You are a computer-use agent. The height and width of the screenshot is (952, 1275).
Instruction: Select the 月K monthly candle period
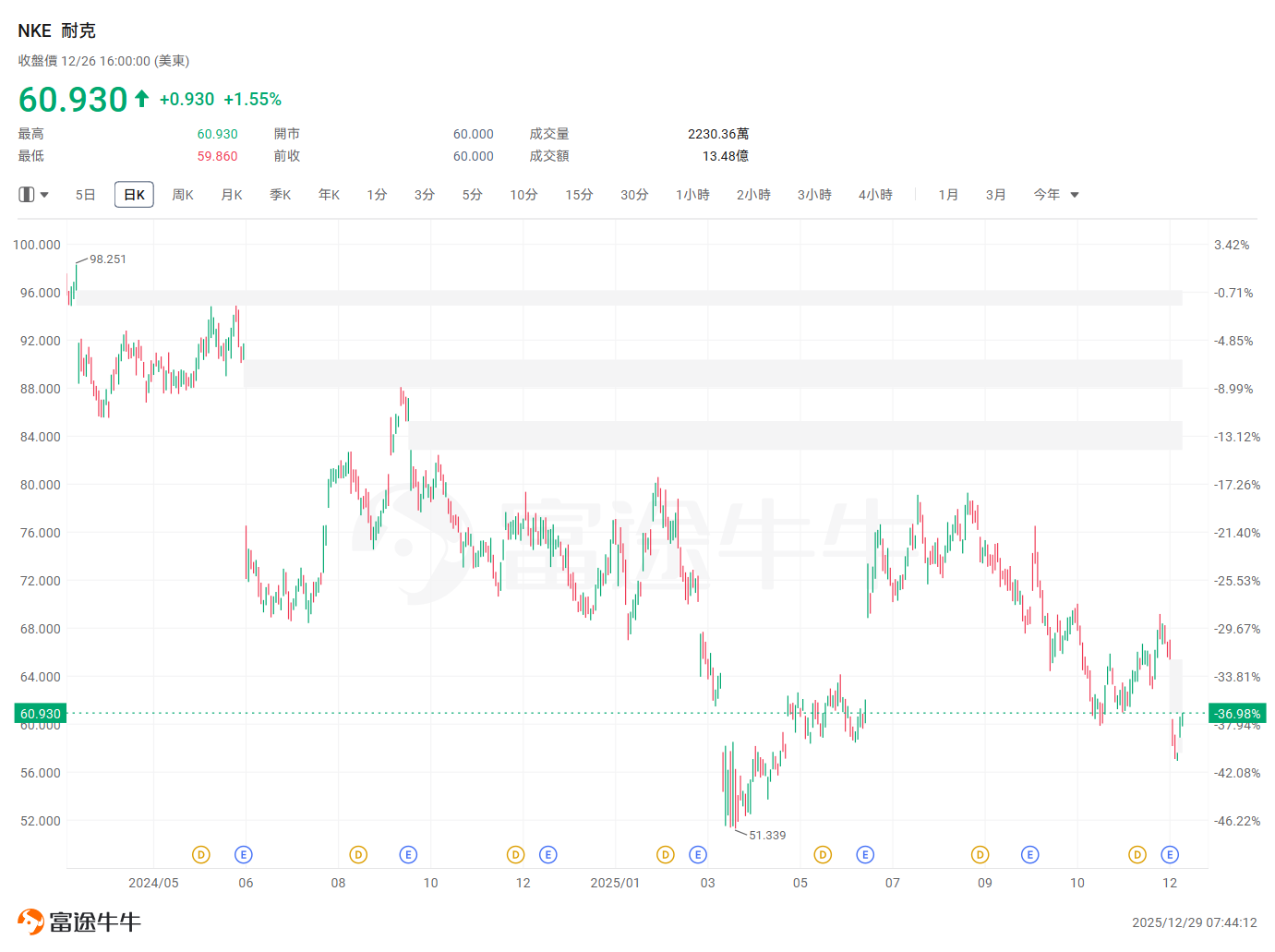click(x=232, y=195)
